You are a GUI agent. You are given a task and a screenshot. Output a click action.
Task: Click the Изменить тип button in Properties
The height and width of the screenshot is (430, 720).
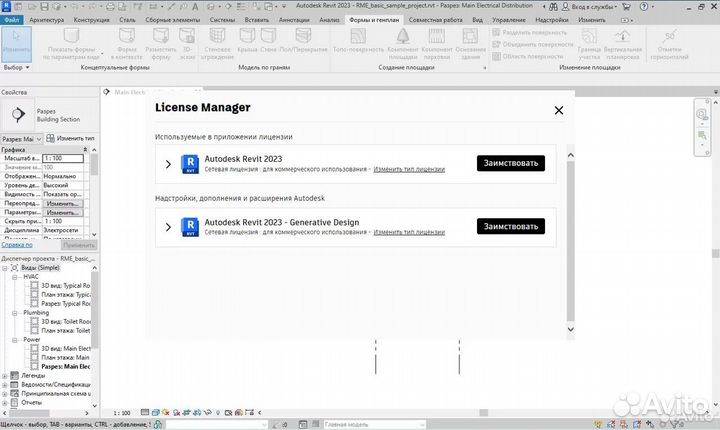(70, 138)
